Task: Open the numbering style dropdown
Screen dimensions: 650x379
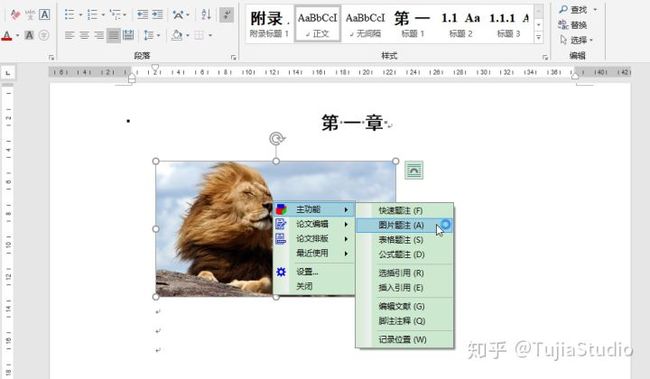Action: tap(103, 15)
